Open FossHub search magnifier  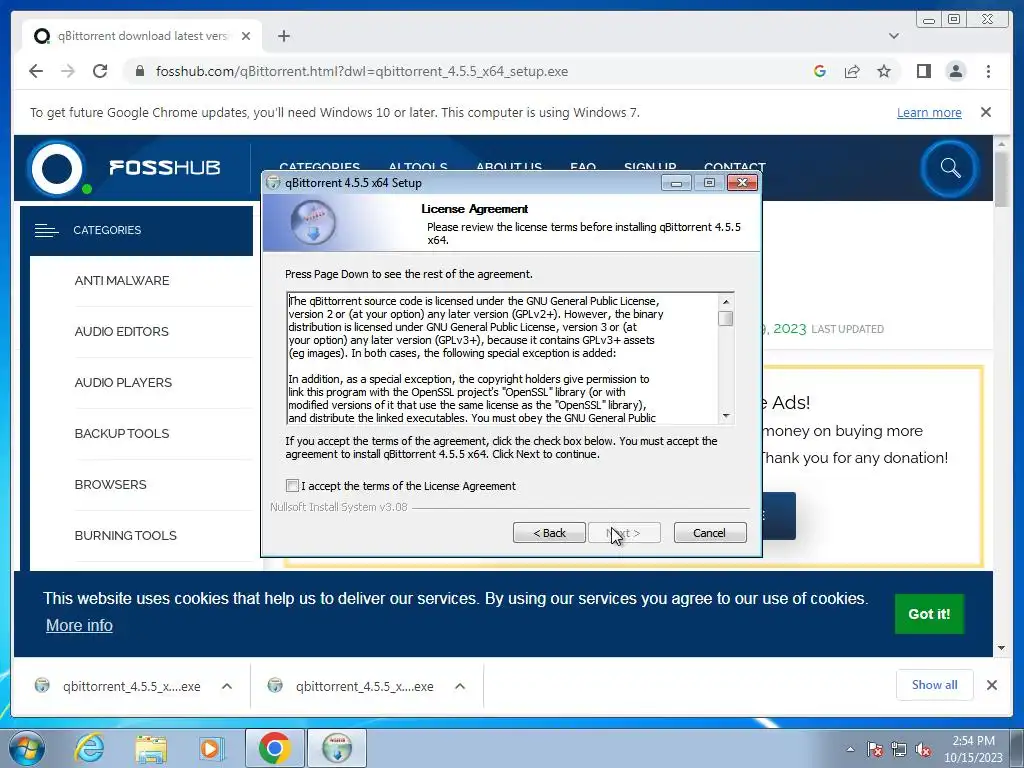950,168
